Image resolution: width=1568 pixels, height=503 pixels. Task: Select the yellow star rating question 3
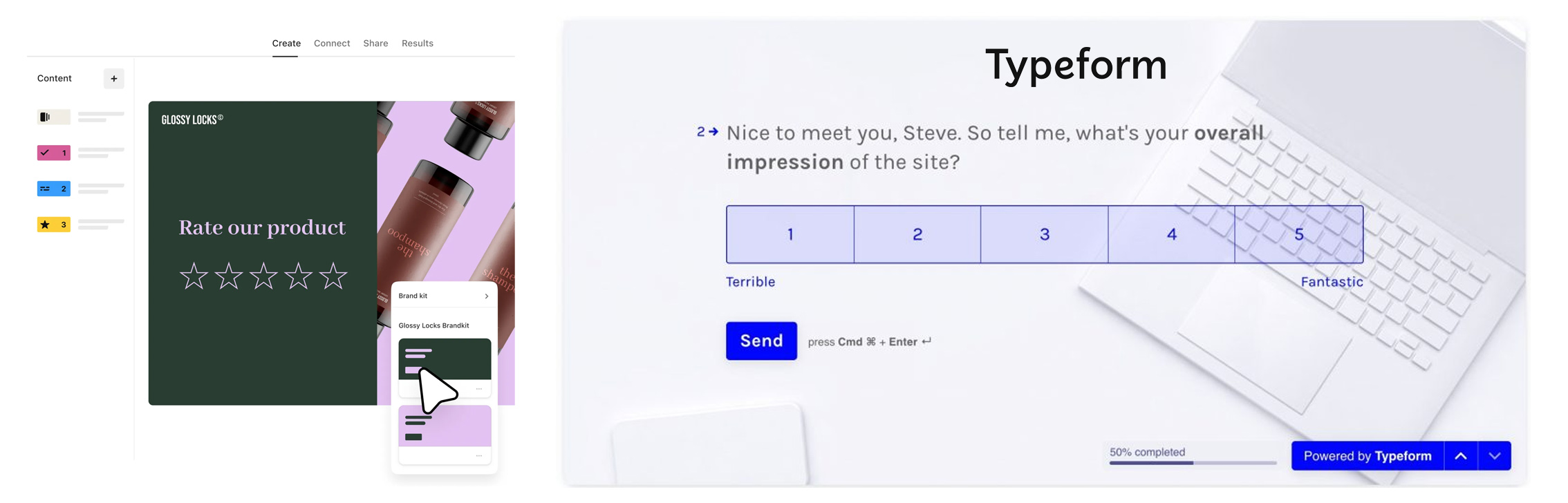(x=53, y=225)
